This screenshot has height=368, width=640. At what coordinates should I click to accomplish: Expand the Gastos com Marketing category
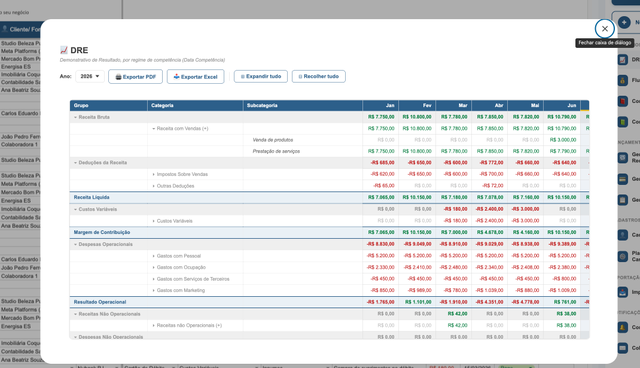[x=153, y=290]
